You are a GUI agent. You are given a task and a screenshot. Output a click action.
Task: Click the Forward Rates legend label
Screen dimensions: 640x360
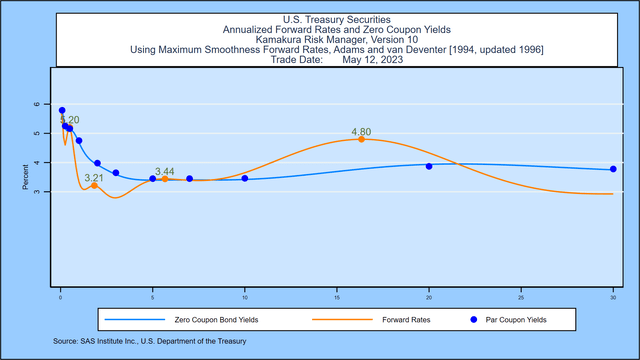pos(406,320)
